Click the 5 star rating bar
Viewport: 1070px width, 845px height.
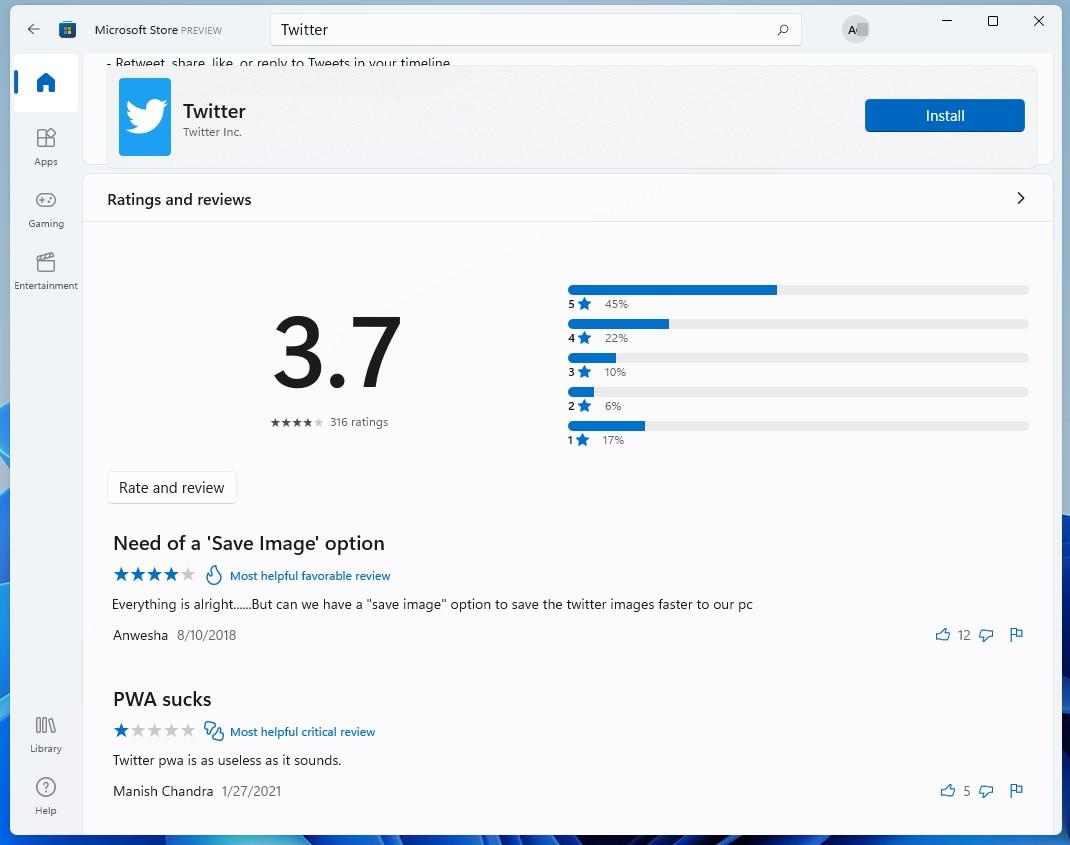(798, 290)
